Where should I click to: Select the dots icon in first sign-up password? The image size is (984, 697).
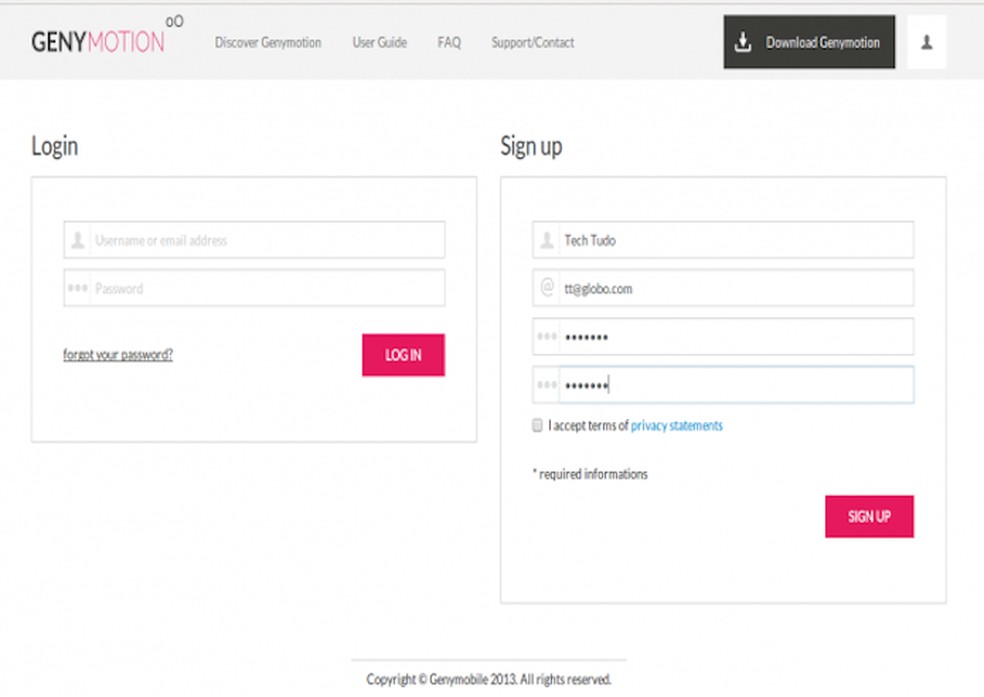click(x=547, y=336)
